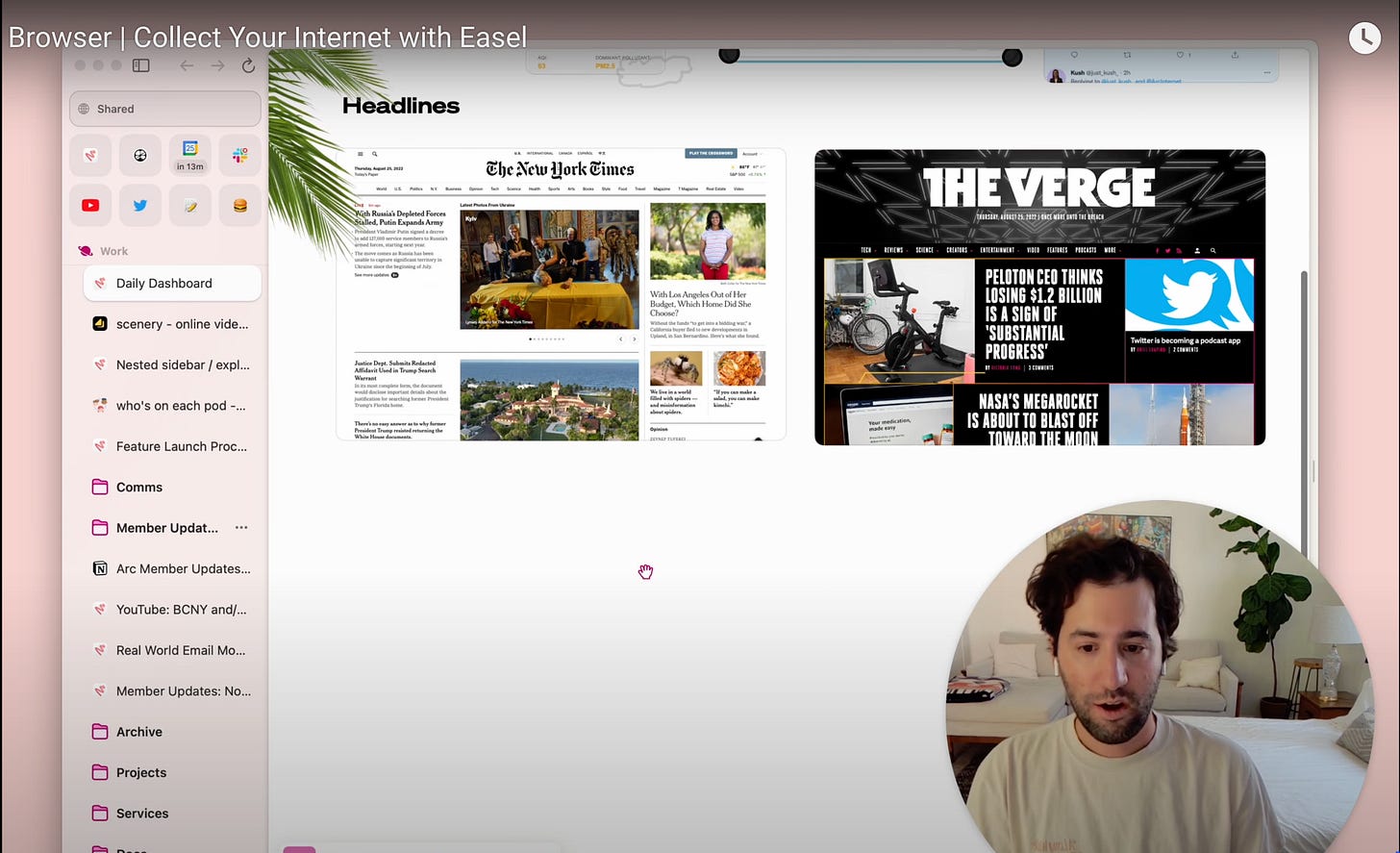Click the NYT hamburger menu icon
The image size is (1400, 853).
coord(361,154)
